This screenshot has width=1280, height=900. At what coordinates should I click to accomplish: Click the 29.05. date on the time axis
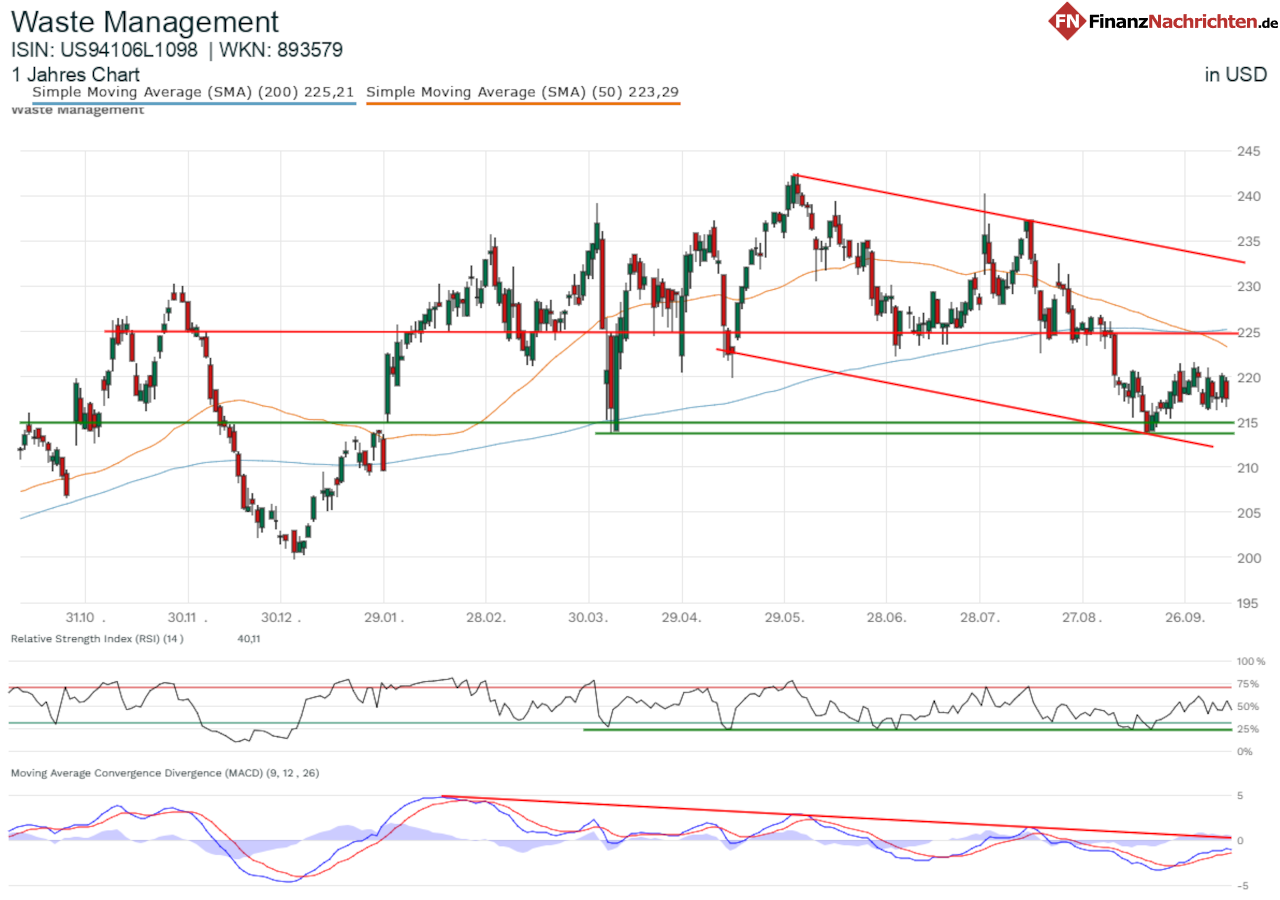[785, 617]
